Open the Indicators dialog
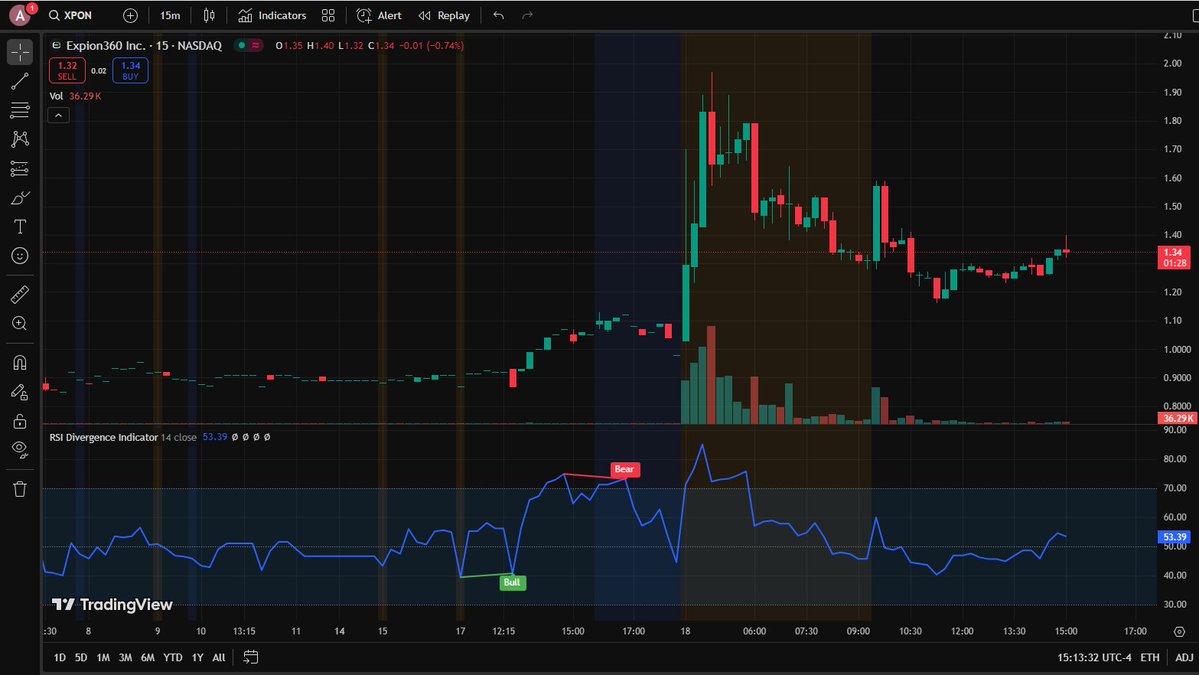This screenshot has height=675, width=1199. click(272, 15)
